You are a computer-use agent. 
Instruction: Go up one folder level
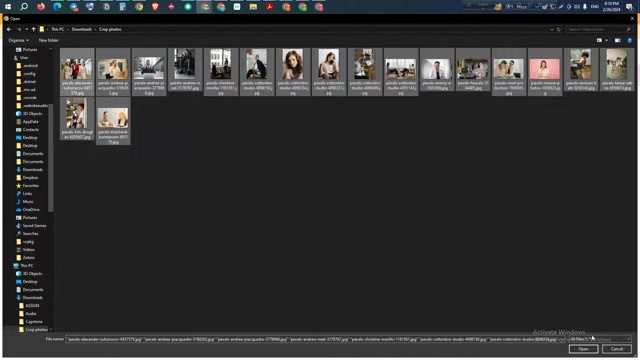click(33, 29)
